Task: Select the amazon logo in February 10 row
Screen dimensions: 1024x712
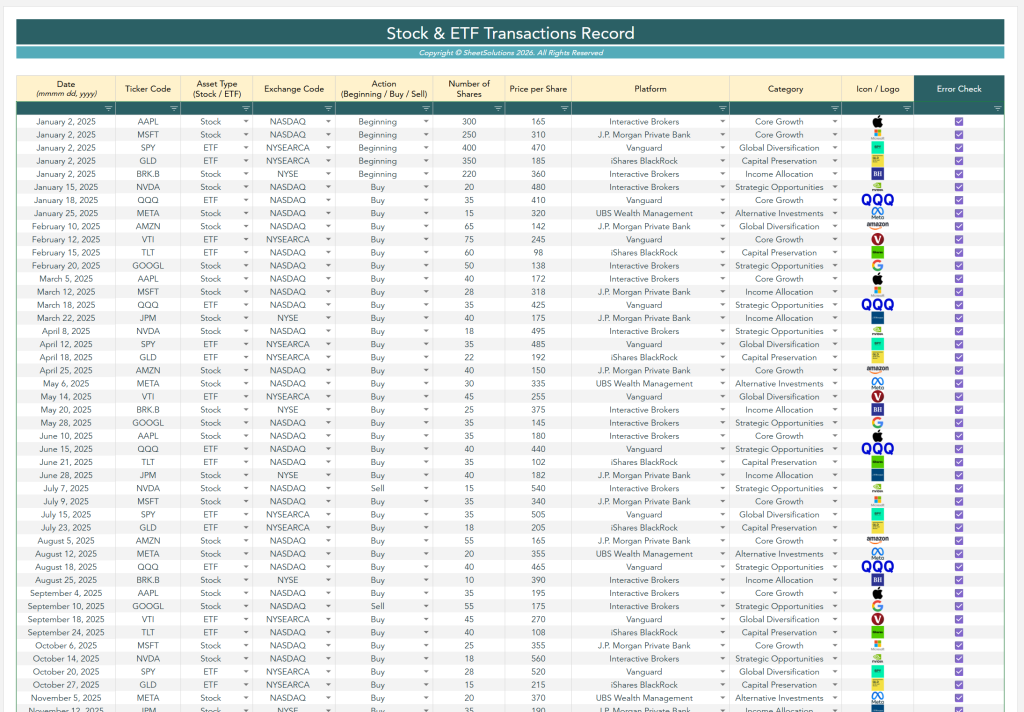Action: coord(878,225)
